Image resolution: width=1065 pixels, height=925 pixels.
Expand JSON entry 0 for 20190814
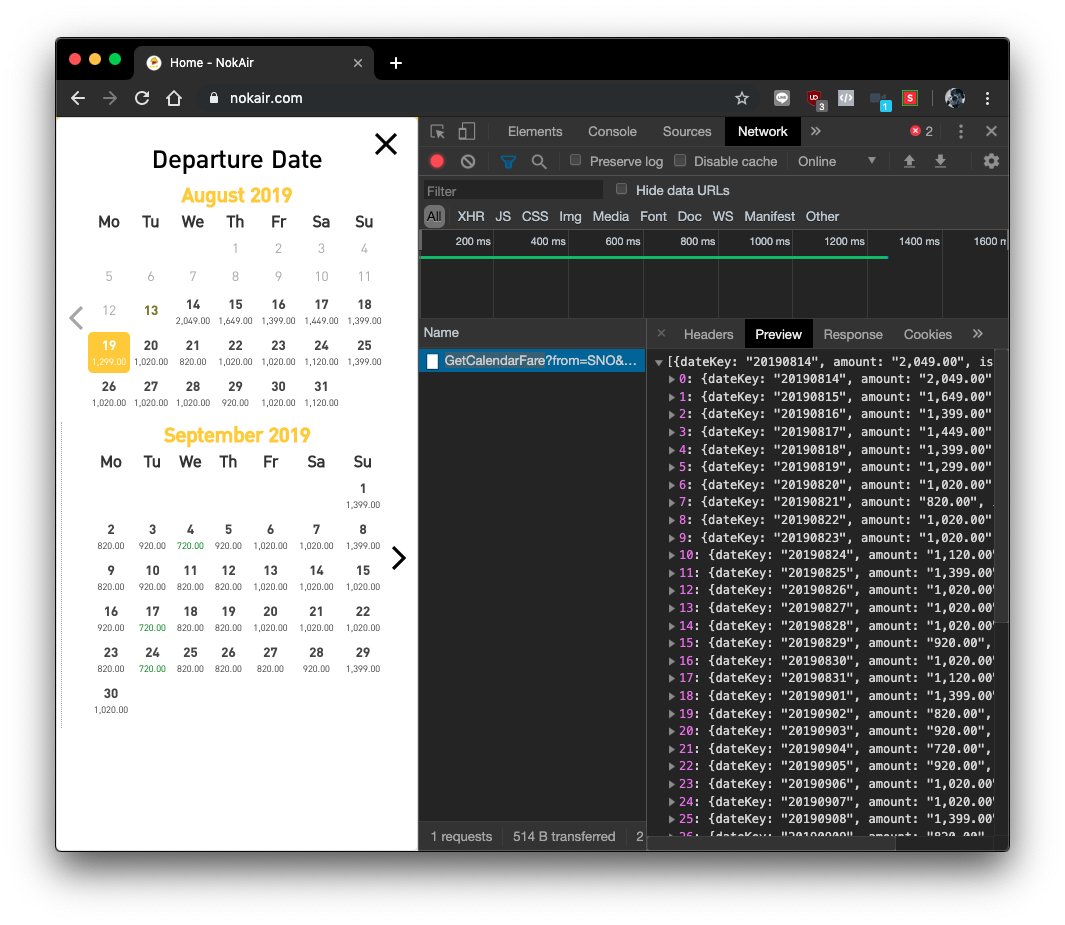pos(672,379)
